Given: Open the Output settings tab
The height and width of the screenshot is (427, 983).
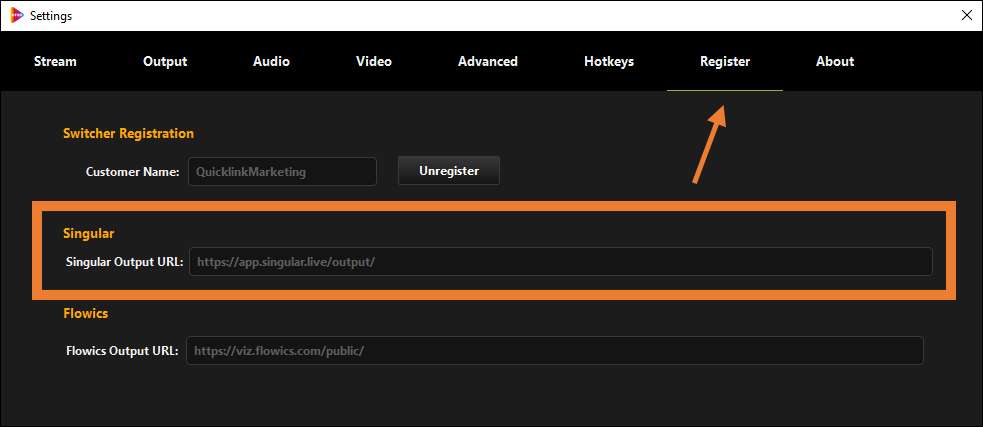Looking at the screenshot, I should point(165,61).
